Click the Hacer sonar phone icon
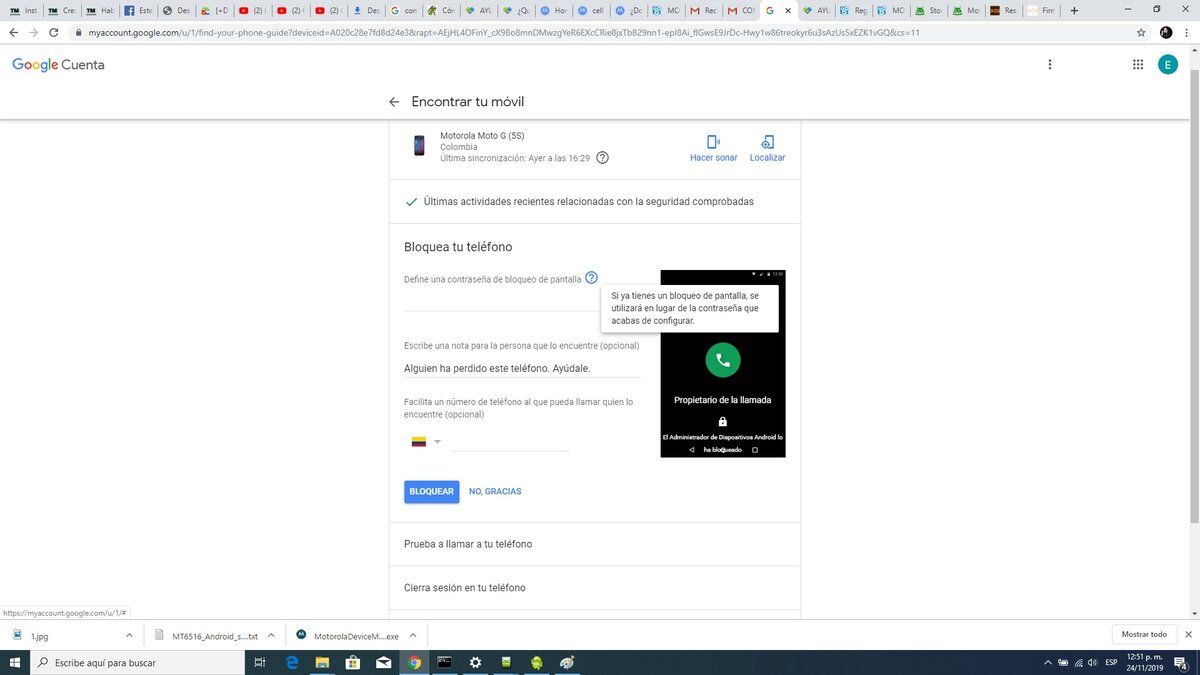Image resolution: width=1200 pixels, height=675 pixels. [713, 142]
